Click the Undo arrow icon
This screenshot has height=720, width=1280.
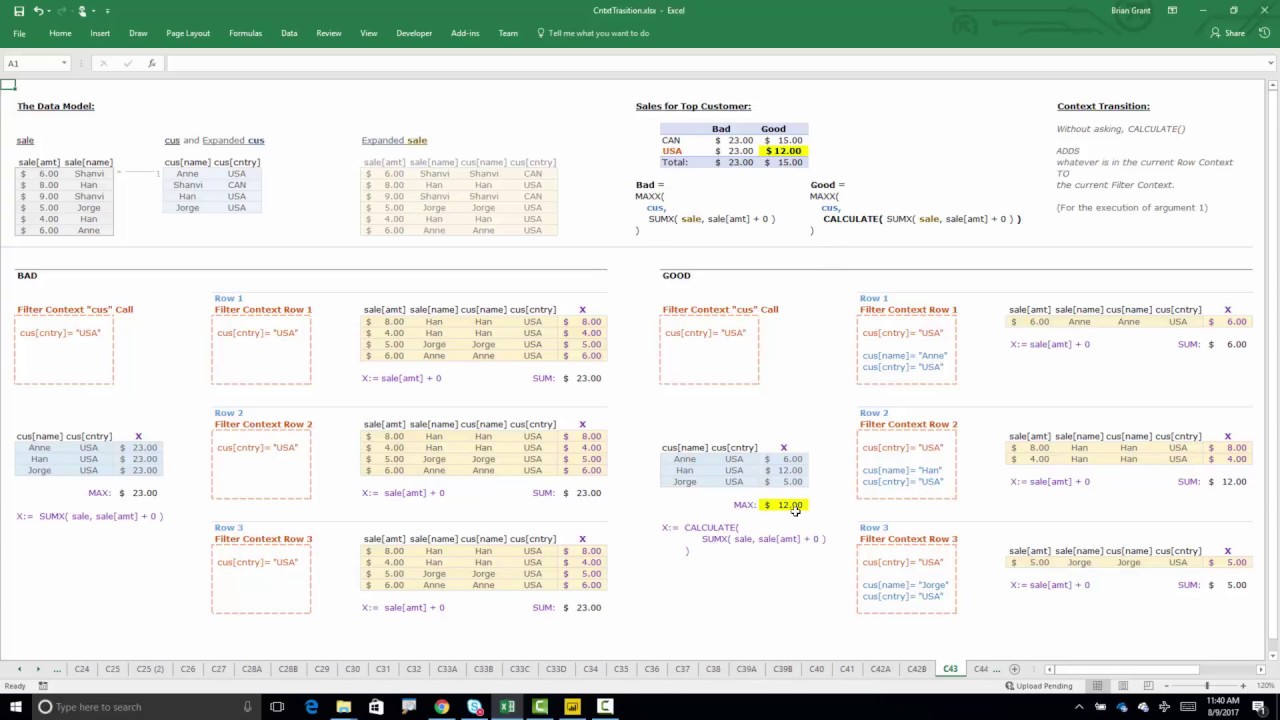pos(38,11)
